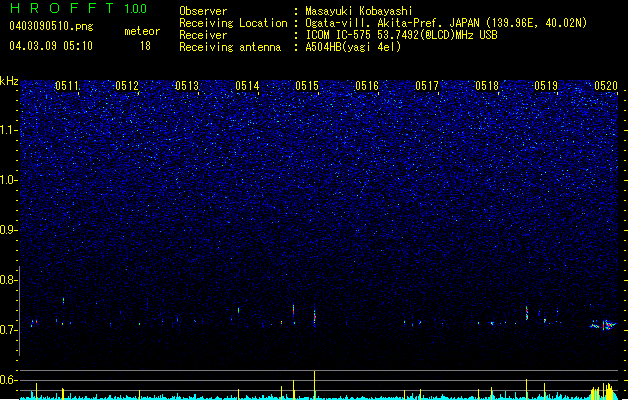Click observer name Masayuki Kobayashi
The width and height of the screenshot is (629, 400).
pyautogui.click(x=359, y=11)
